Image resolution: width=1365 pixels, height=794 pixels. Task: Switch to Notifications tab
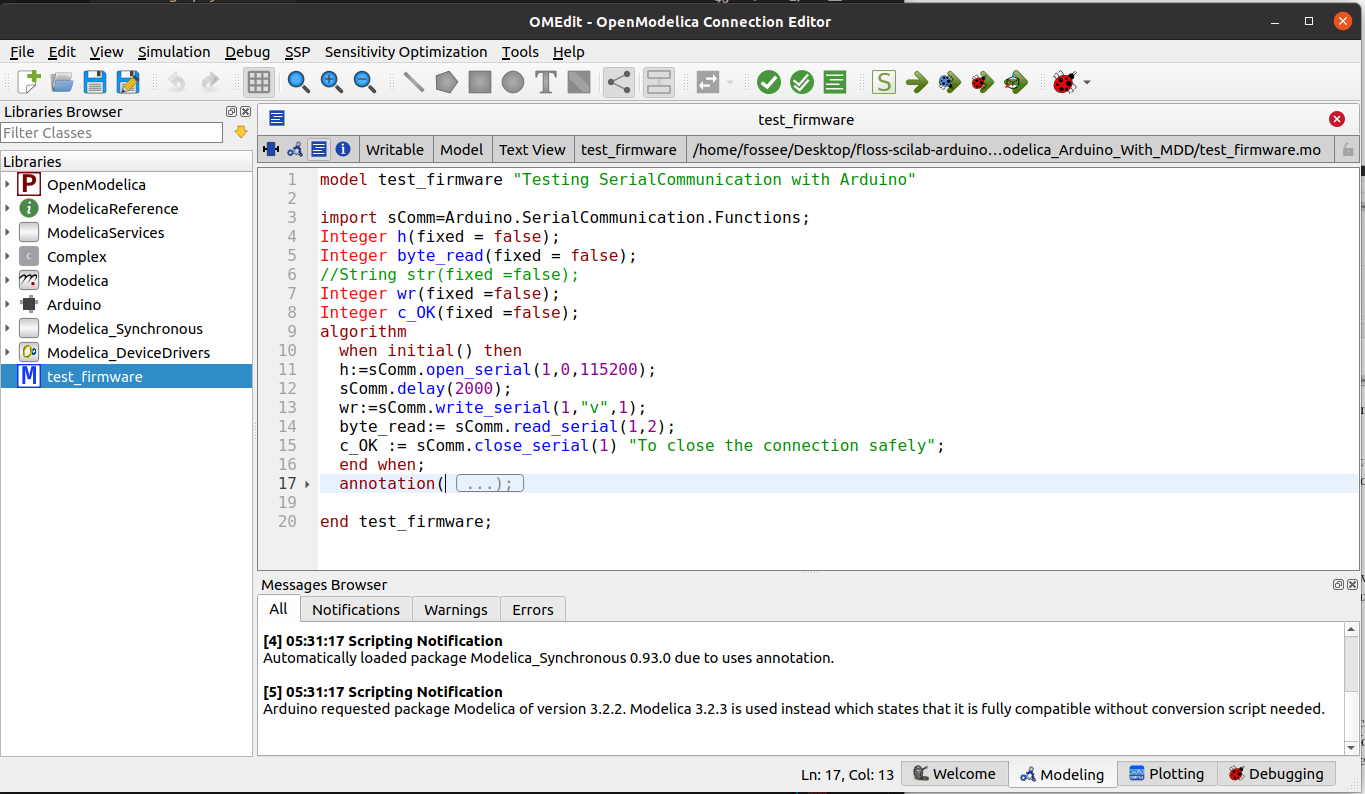[x=356, y=609]
